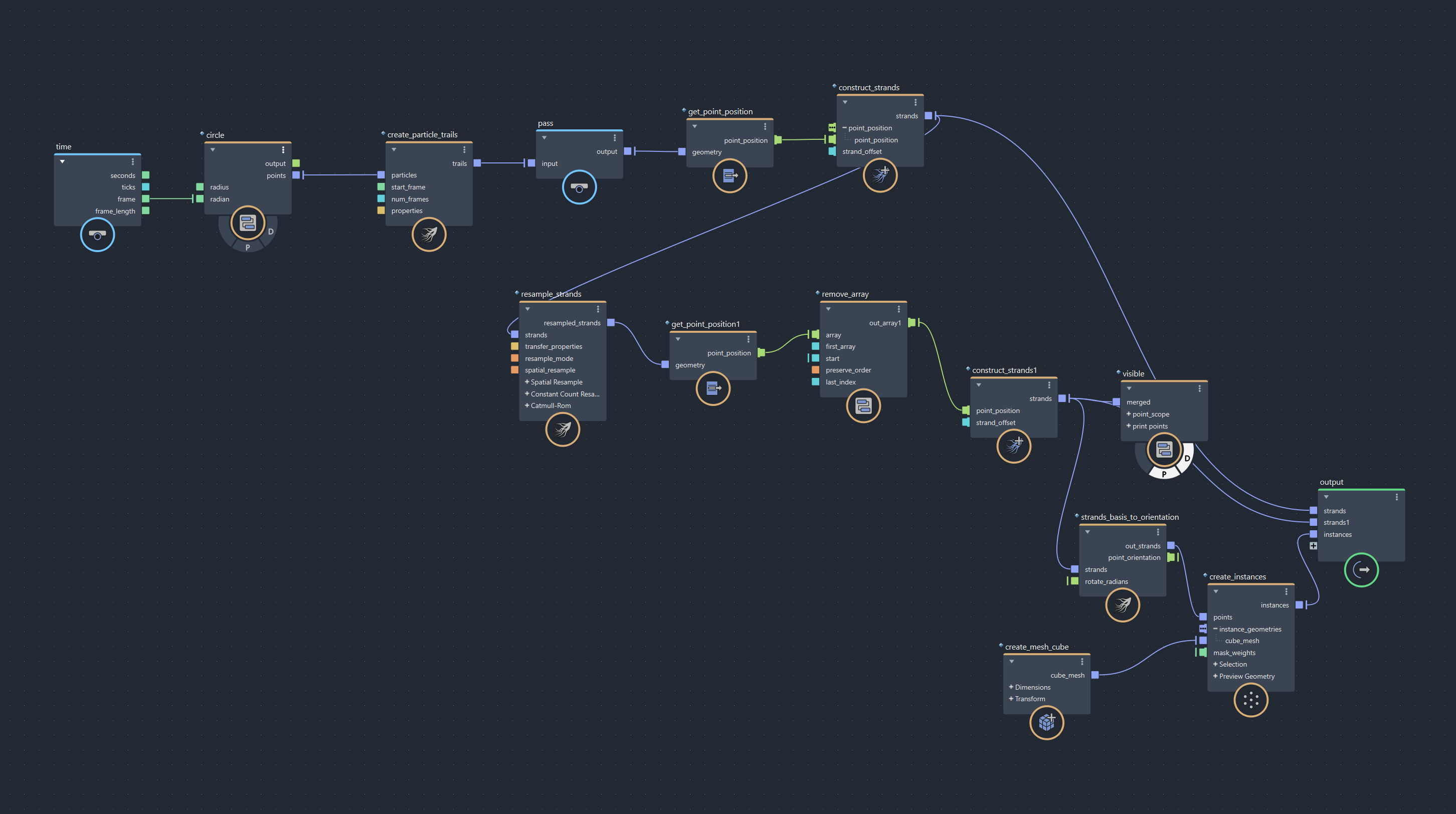
Task: Click the get_point_position node icon
Action: point(730,175)
